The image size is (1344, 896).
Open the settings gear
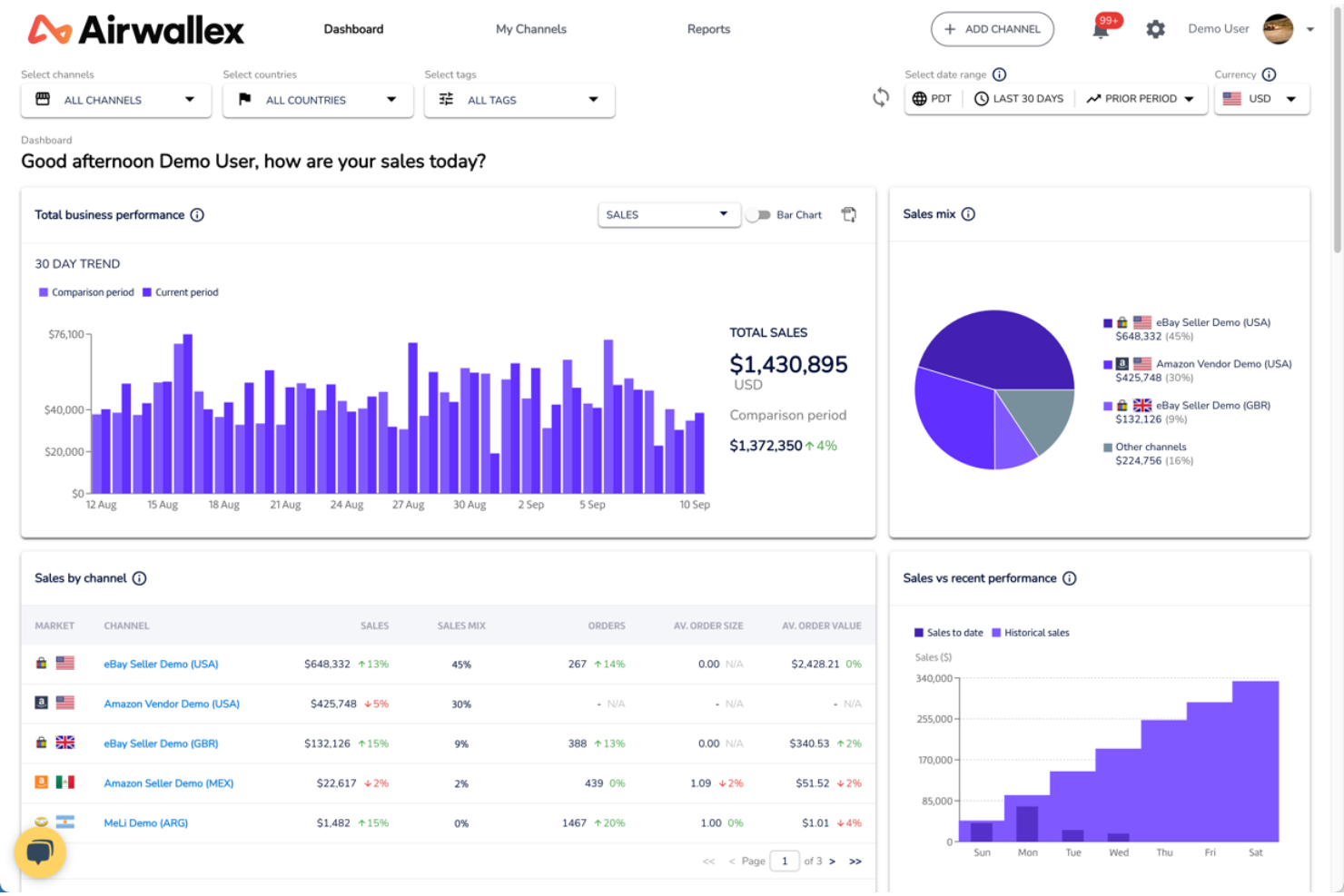click(x=1155, y=29)
